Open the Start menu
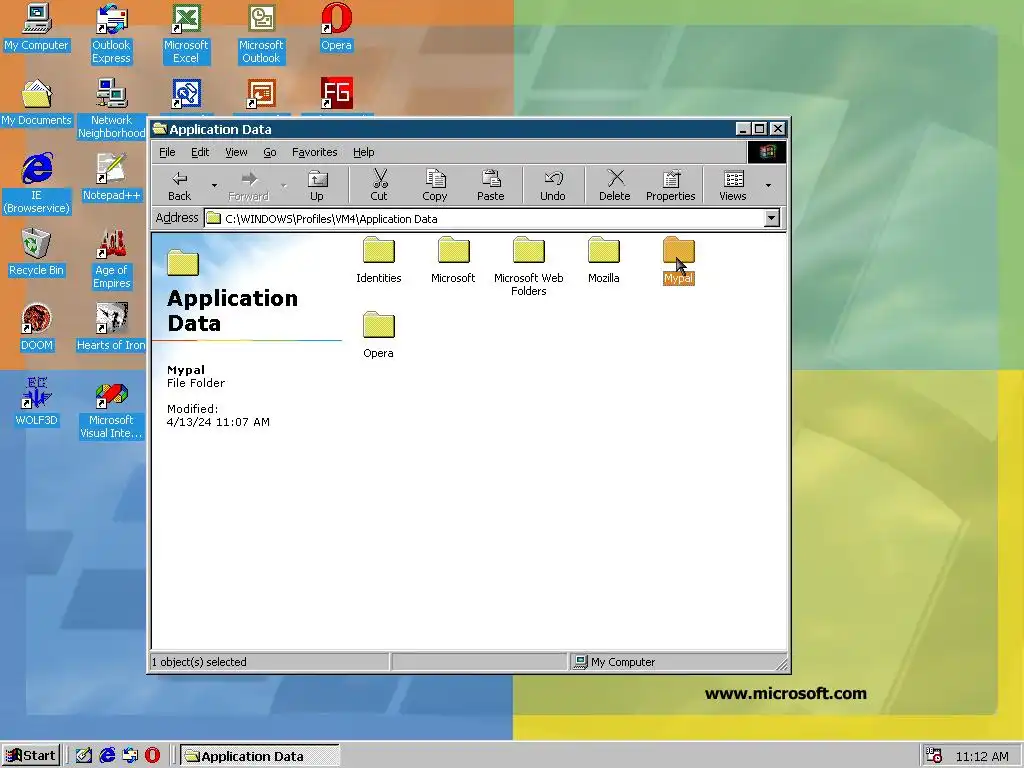 point(31,756)
